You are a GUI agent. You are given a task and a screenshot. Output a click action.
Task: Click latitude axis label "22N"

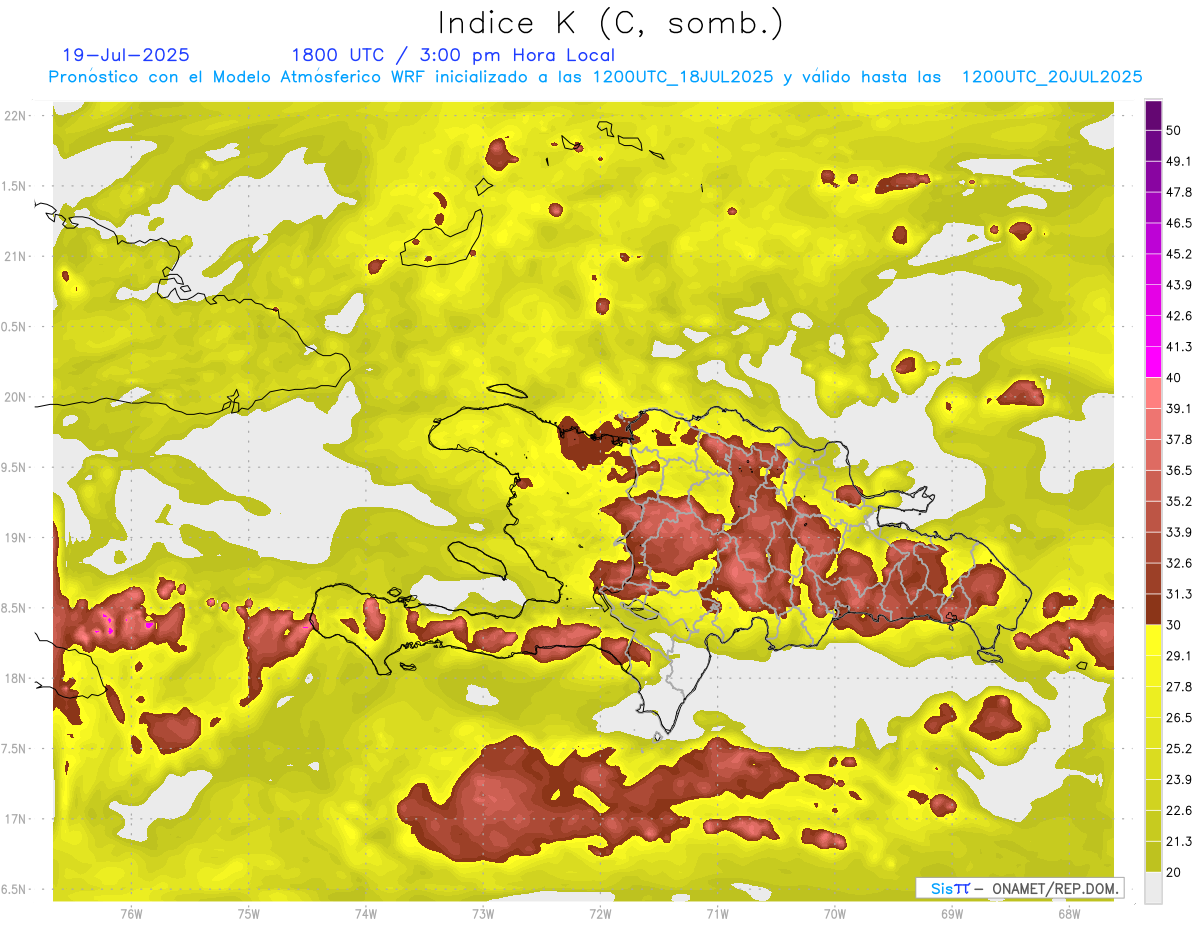tap(16, 116)
